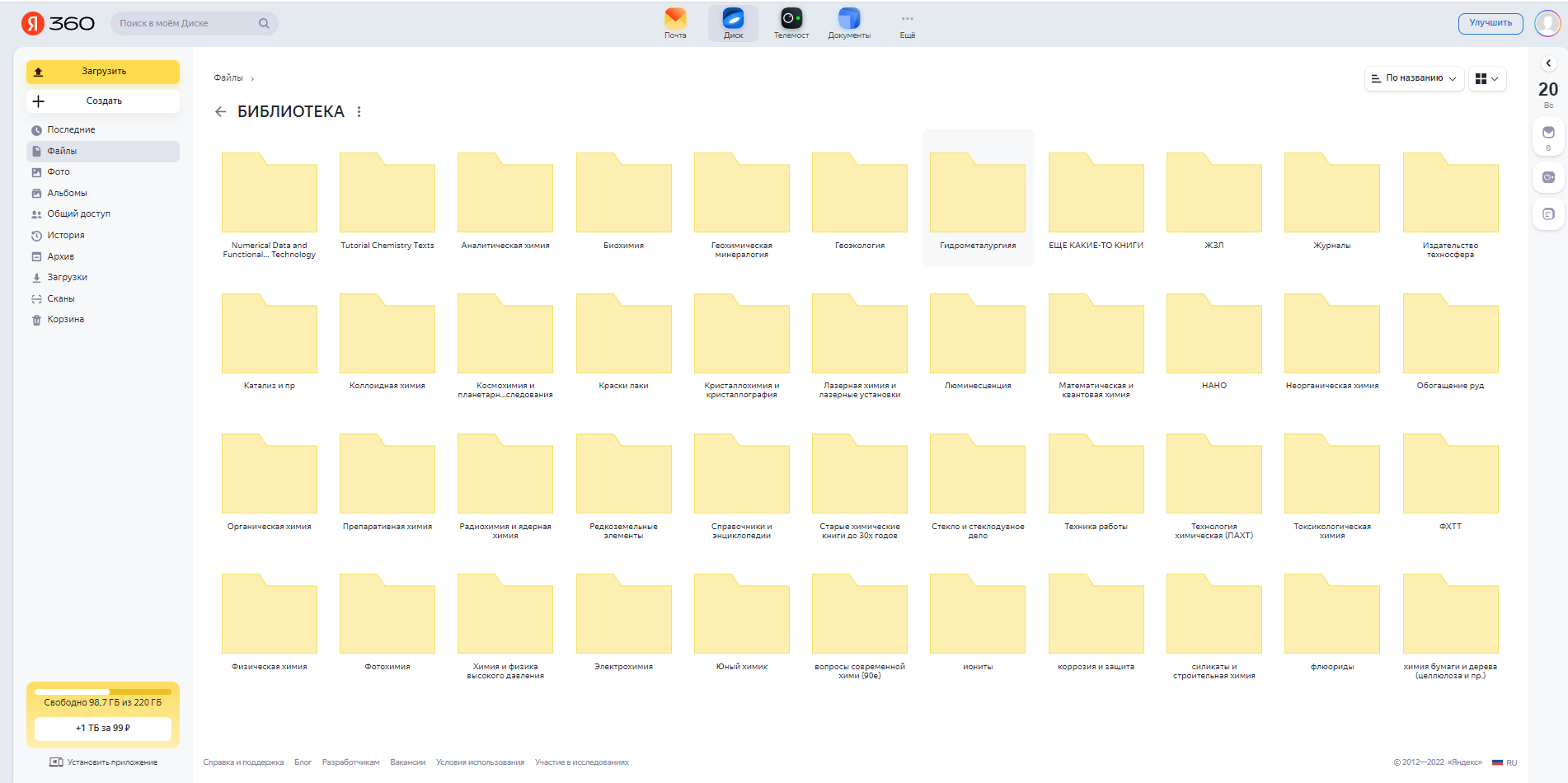This screenshot has height=783, width=1568.
Task: Open the НАНО folder
Action: pyautogui.click(x=1214, y=340)
